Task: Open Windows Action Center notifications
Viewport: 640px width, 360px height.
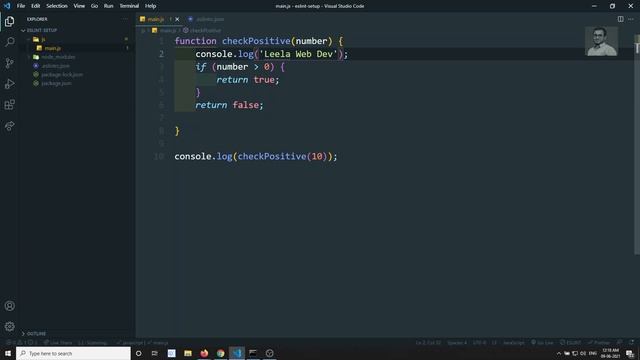Action: coord(630,353)
